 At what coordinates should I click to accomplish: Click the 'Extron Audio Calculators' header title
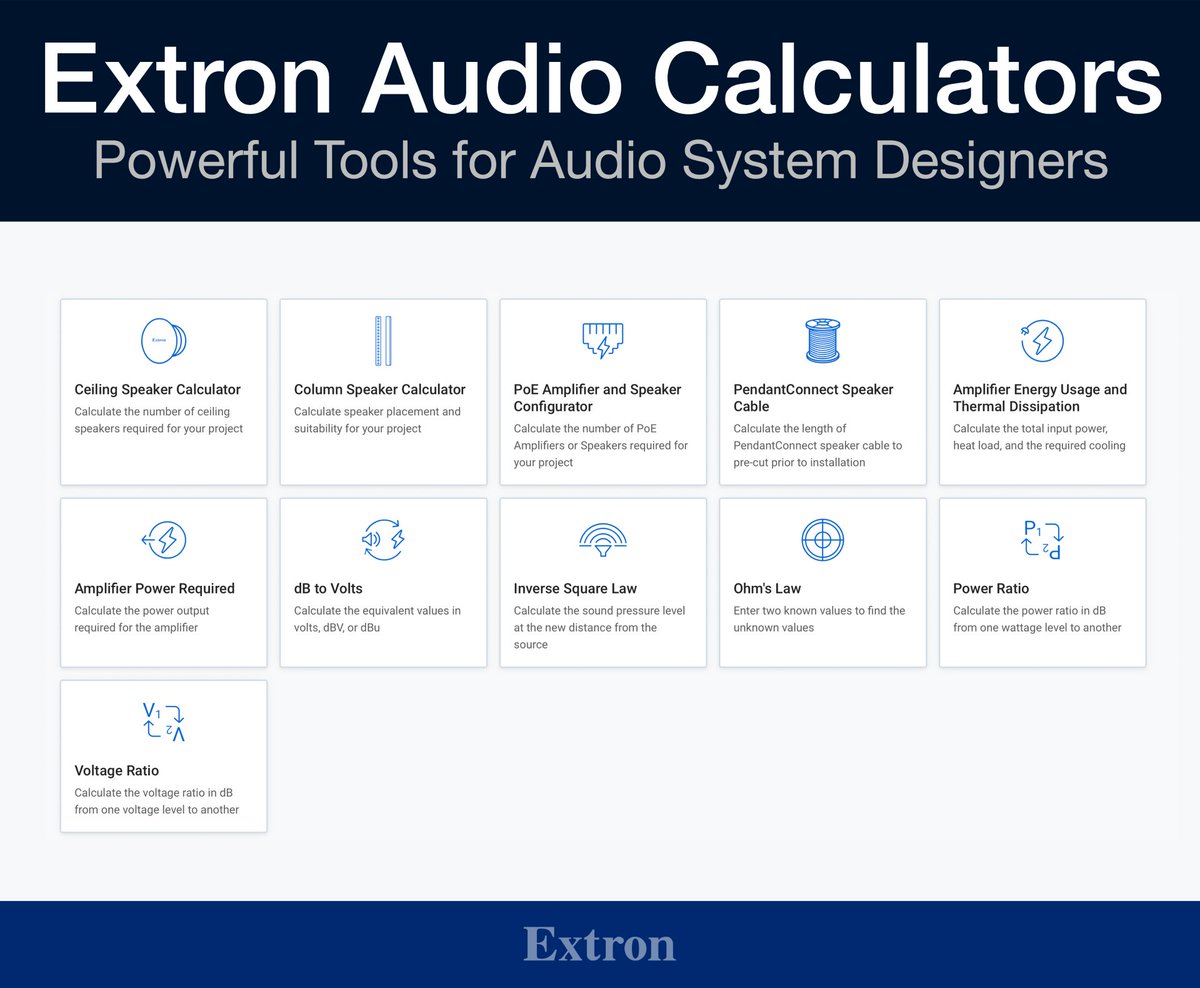pyautogui.click(x=601, y=77)
